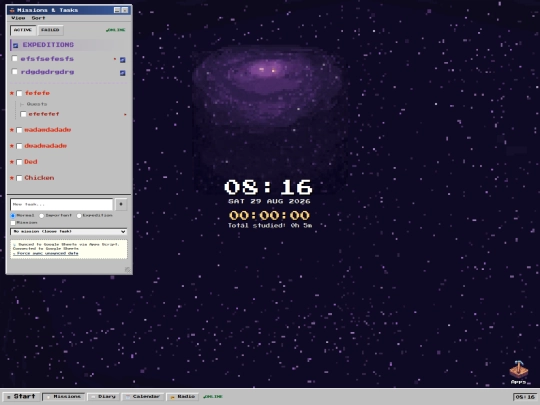The width and height of the screenshot is (540, 405).
Task: Click the red star beside dmadmadade
Action: (12, 146)
